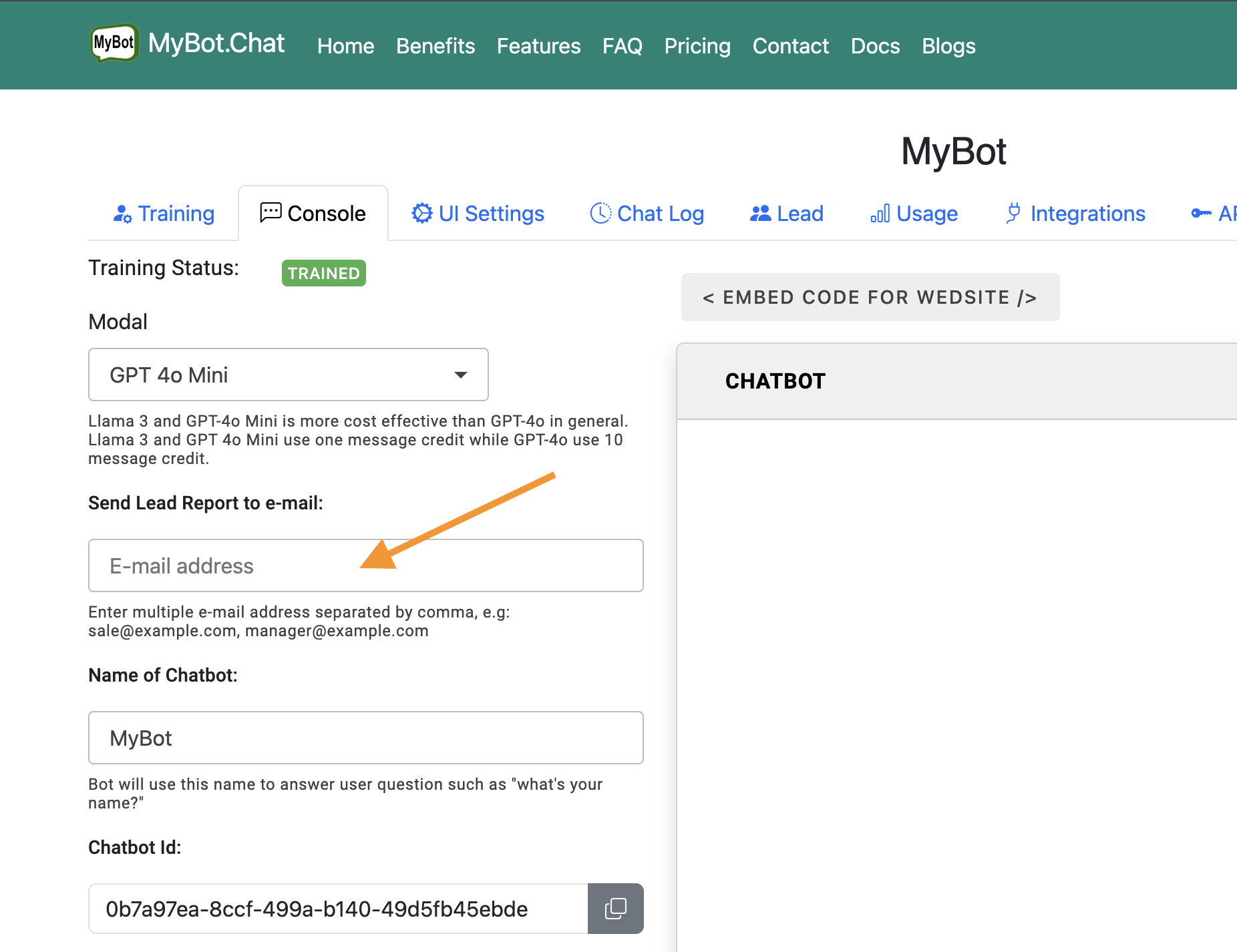Switch to the Console tab

[x=313, y=214]
